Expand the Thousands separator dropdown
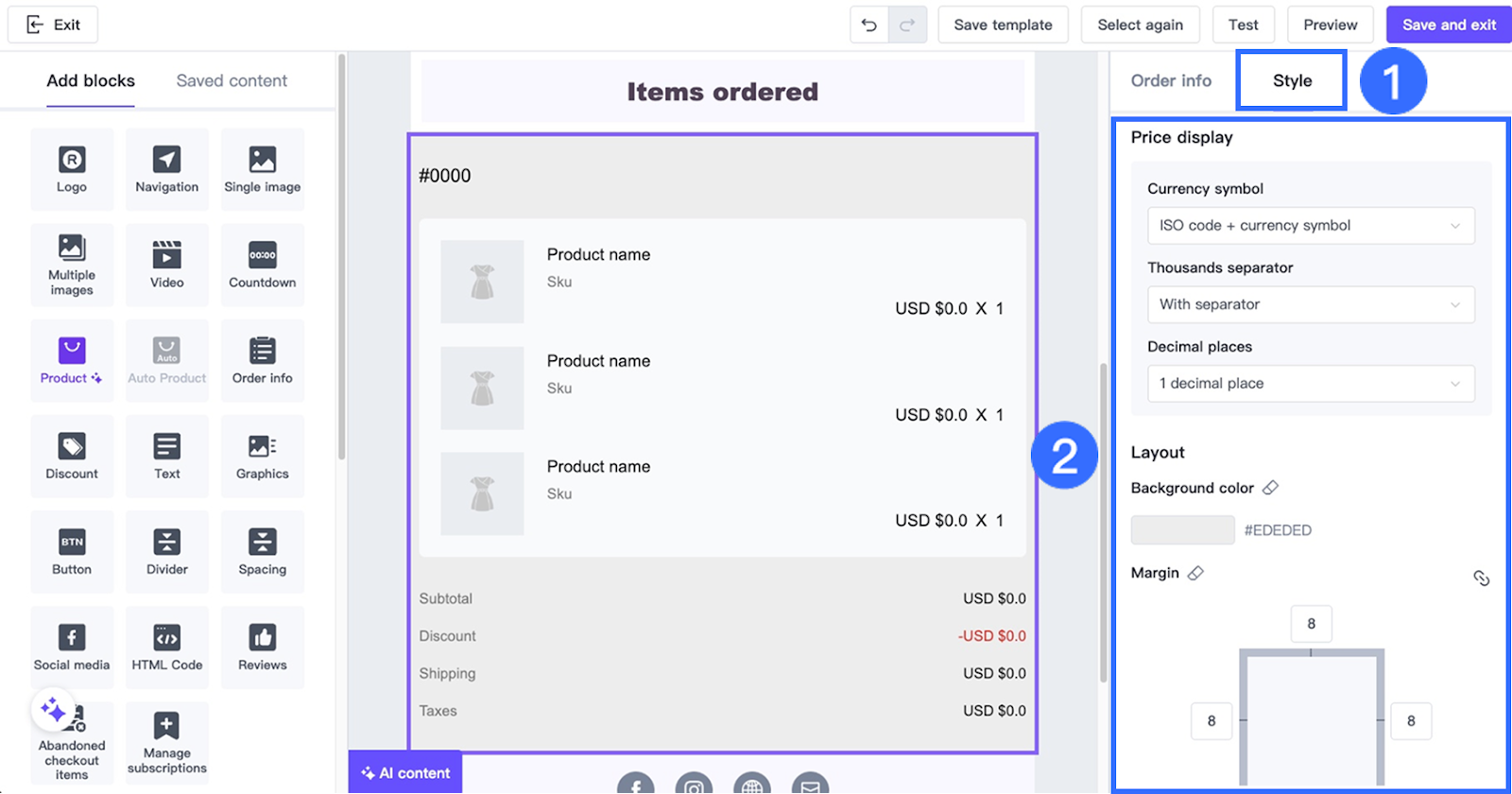Screen dimensions: 1512x794 (x=1310, y=304)
